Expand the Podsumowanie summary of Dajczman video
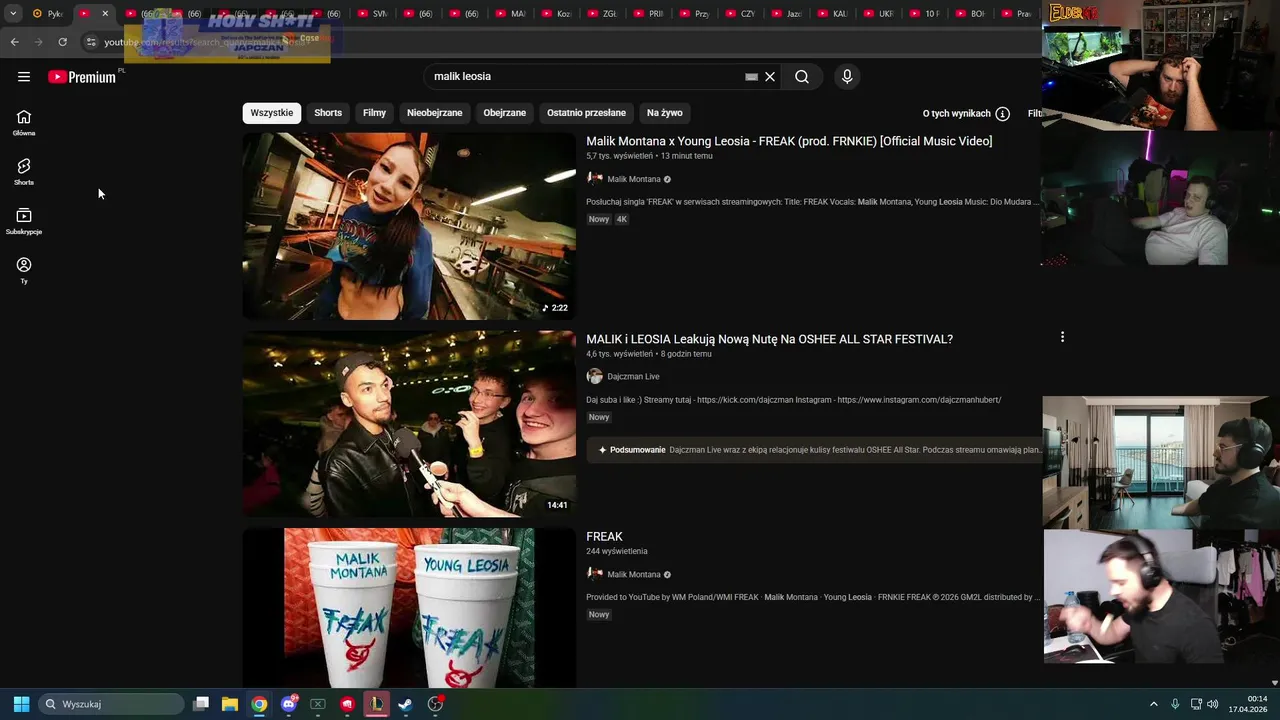 813,450
